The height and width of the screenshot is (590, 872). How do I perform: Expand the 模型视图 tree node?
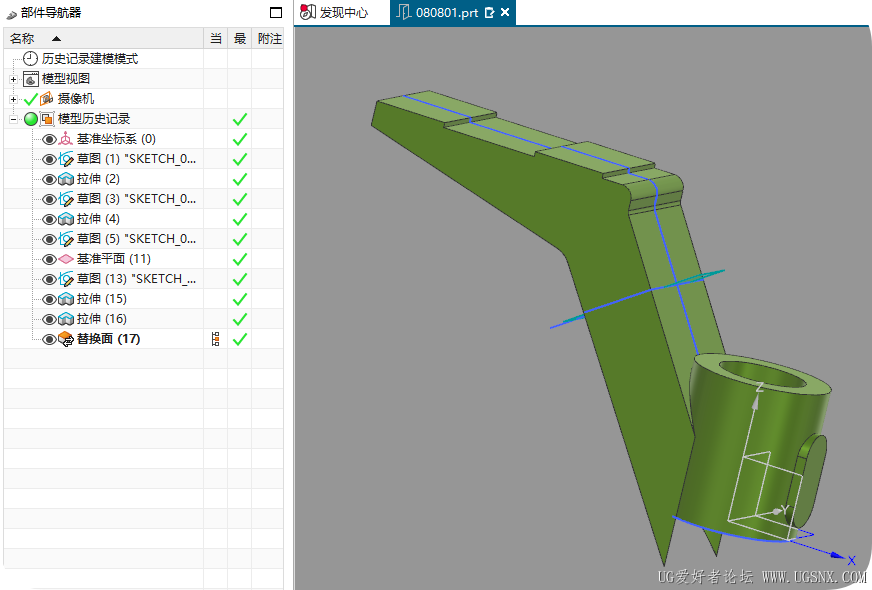click(13, 79)
